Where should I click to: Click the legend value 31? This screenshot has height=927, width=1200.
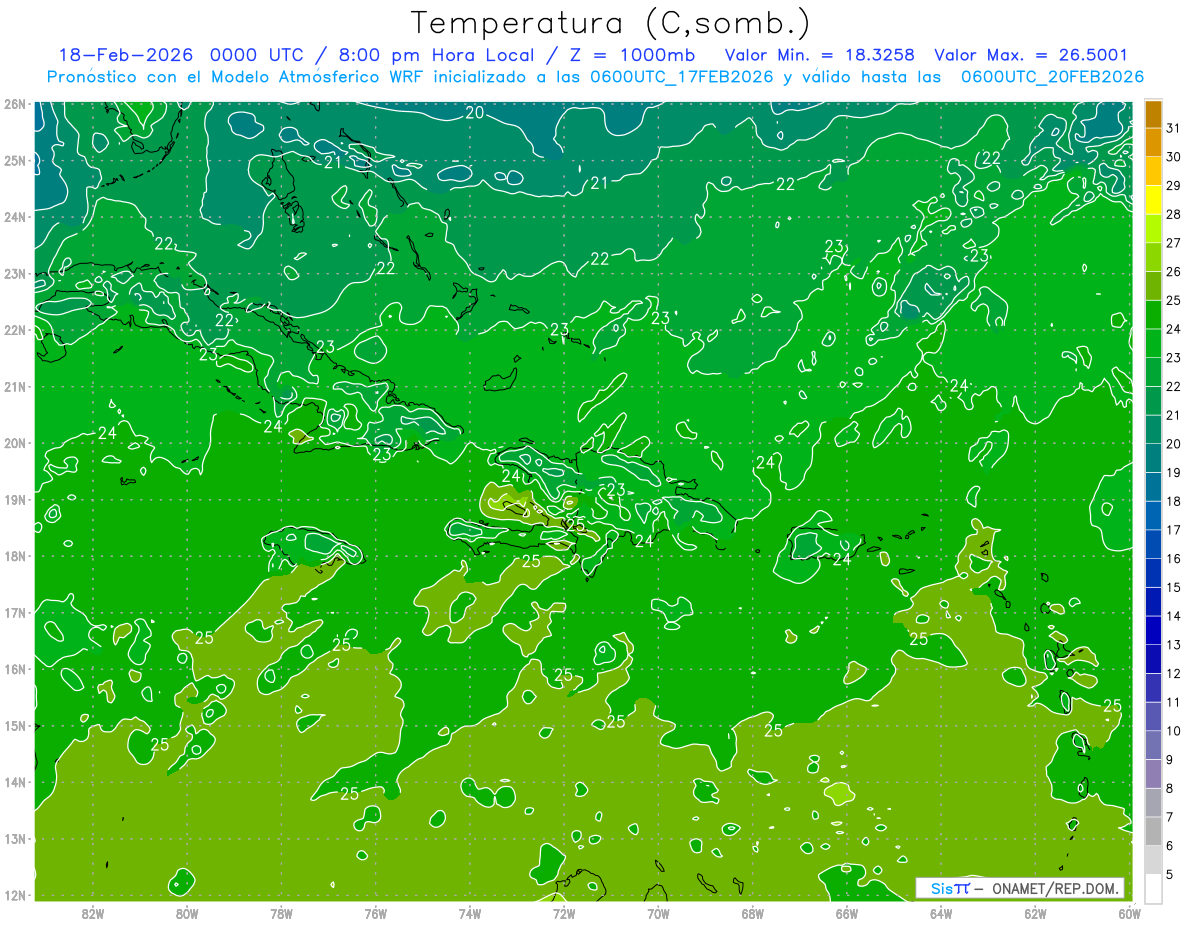coord(1174,129)
